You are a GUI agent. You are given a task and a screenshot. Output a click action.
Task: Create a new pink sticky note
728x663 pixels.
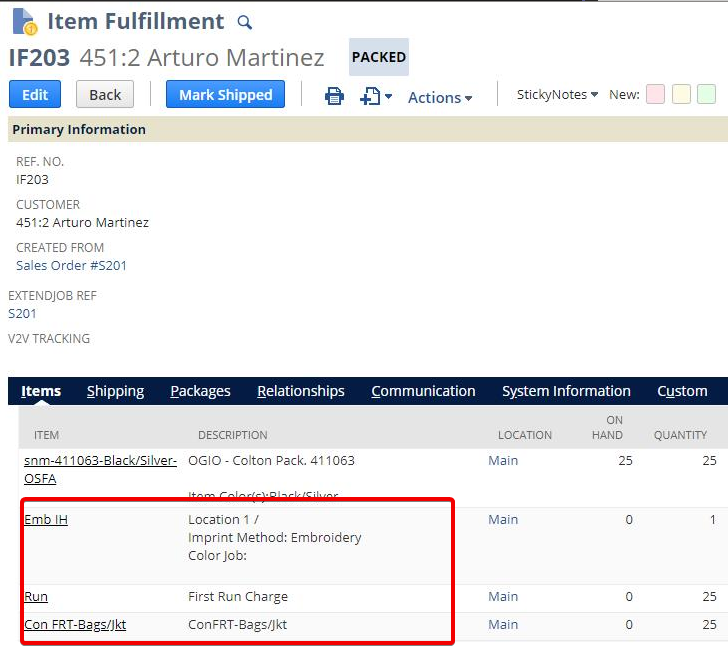(655, 94)
